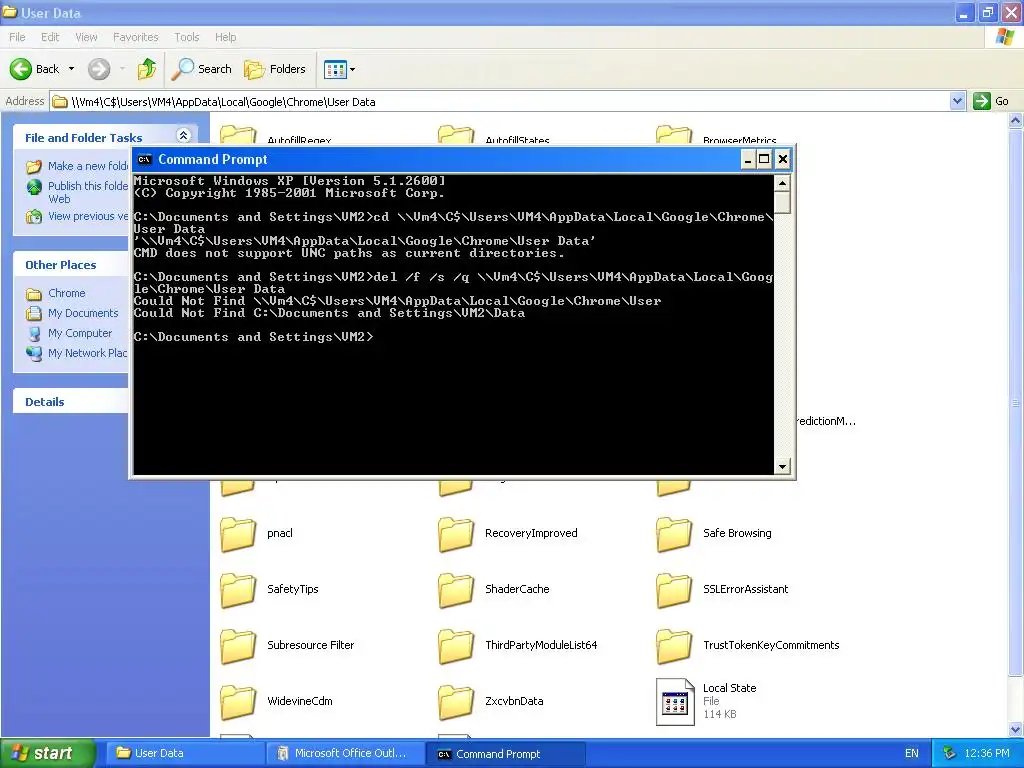The height and width of the screenshot is (768, 1024).
Task: Click the Explorer scrollbar up arrow
Action: coord(1016,120)
